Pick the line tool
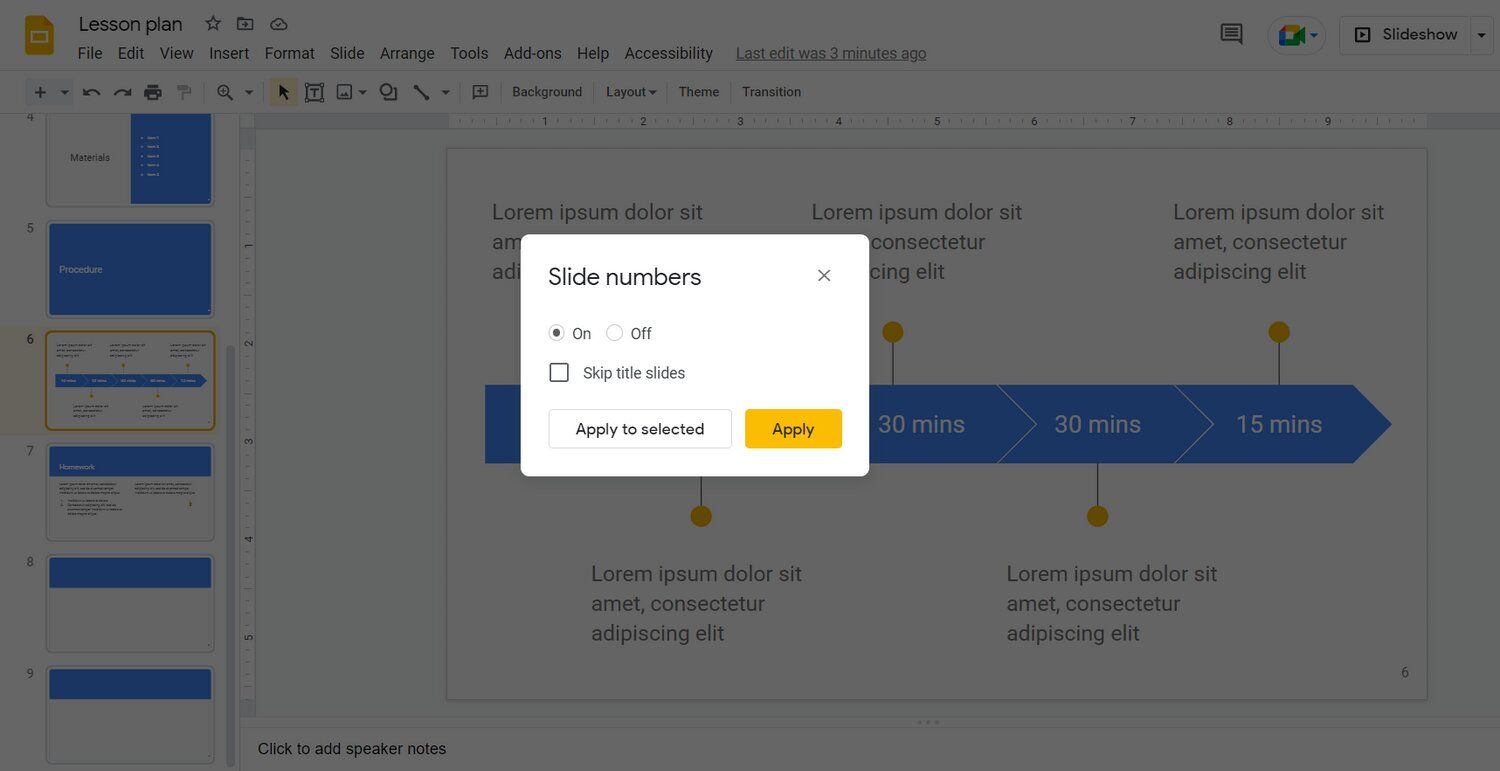The height and width of the screenshot is (771, 1500). [x=421, y=92]
